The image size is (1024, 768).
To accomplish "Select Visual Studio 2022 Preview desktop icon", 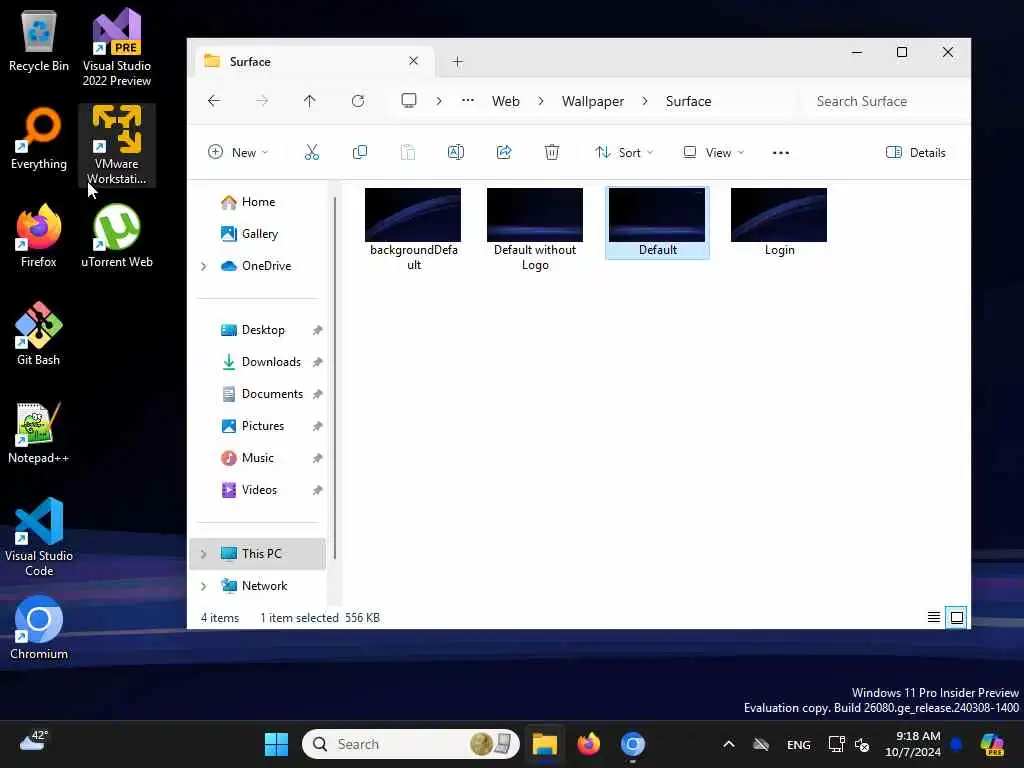I will [117, 47].
